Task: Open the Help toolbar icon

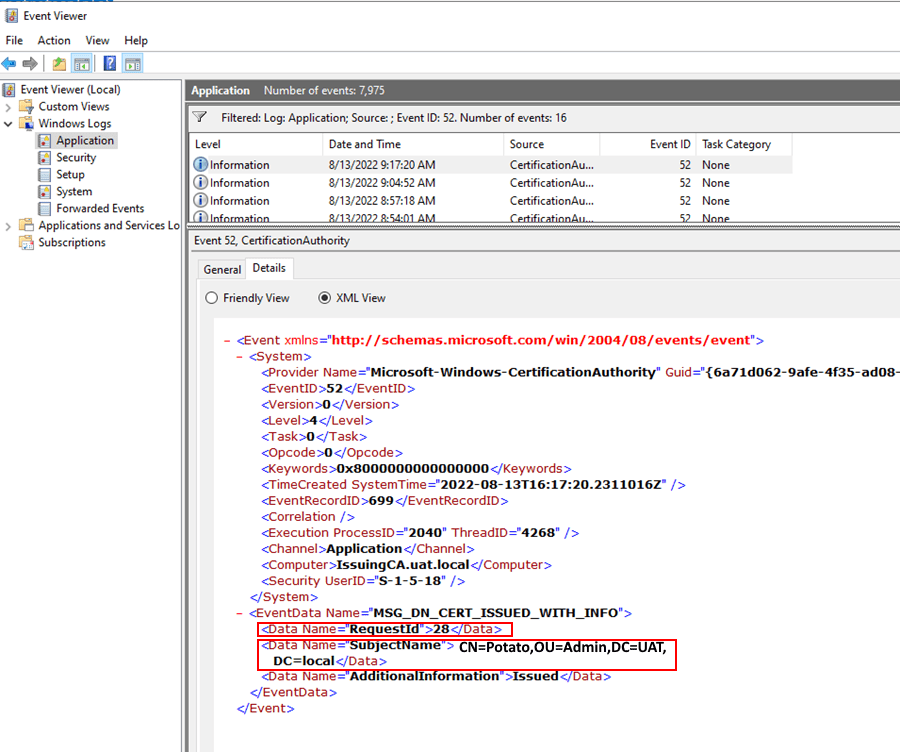Action: coord(110,64)
